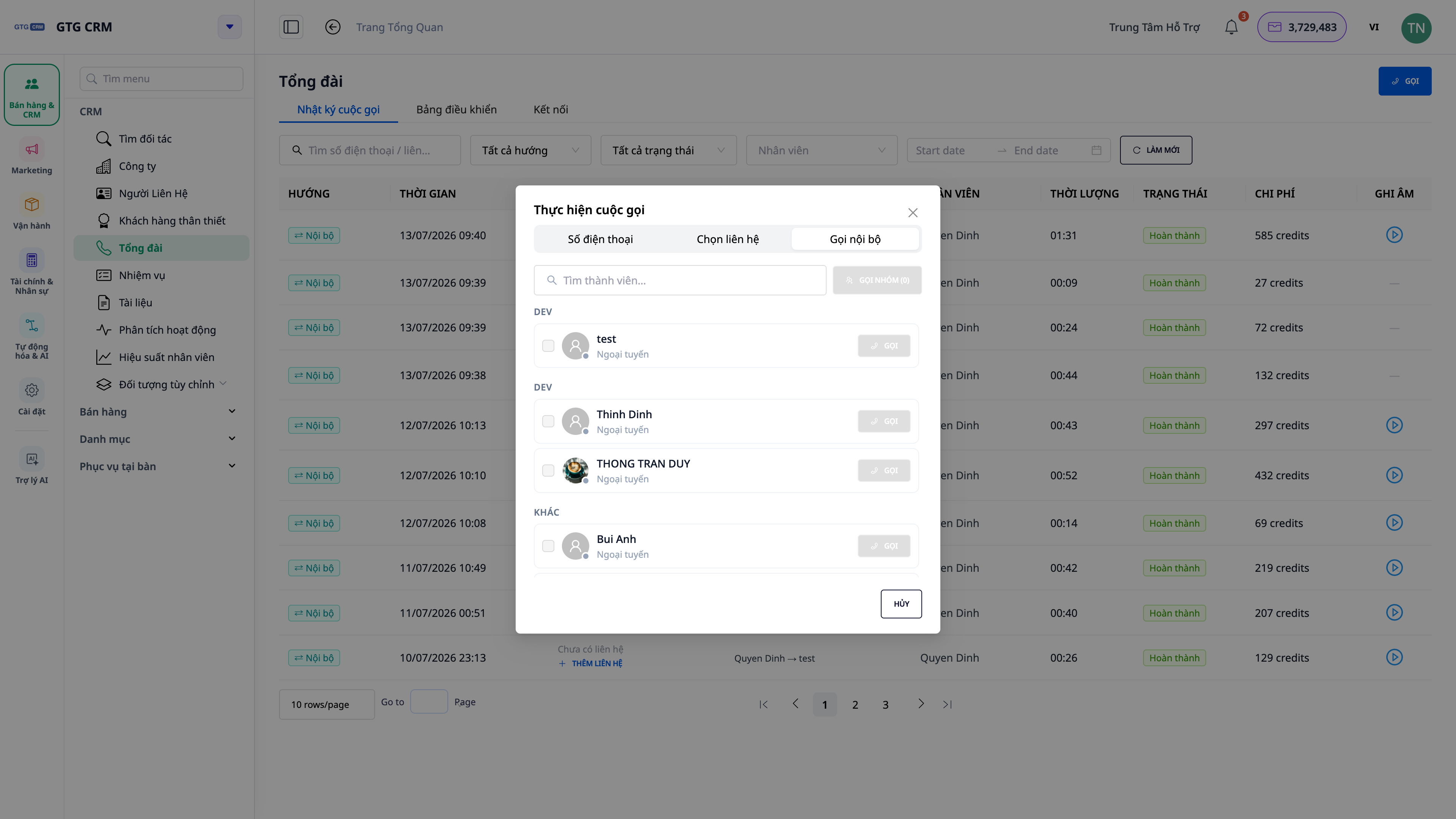Open the Trợ lý AI icon
Screen dimensions: 1456x819
coord(31,459)
